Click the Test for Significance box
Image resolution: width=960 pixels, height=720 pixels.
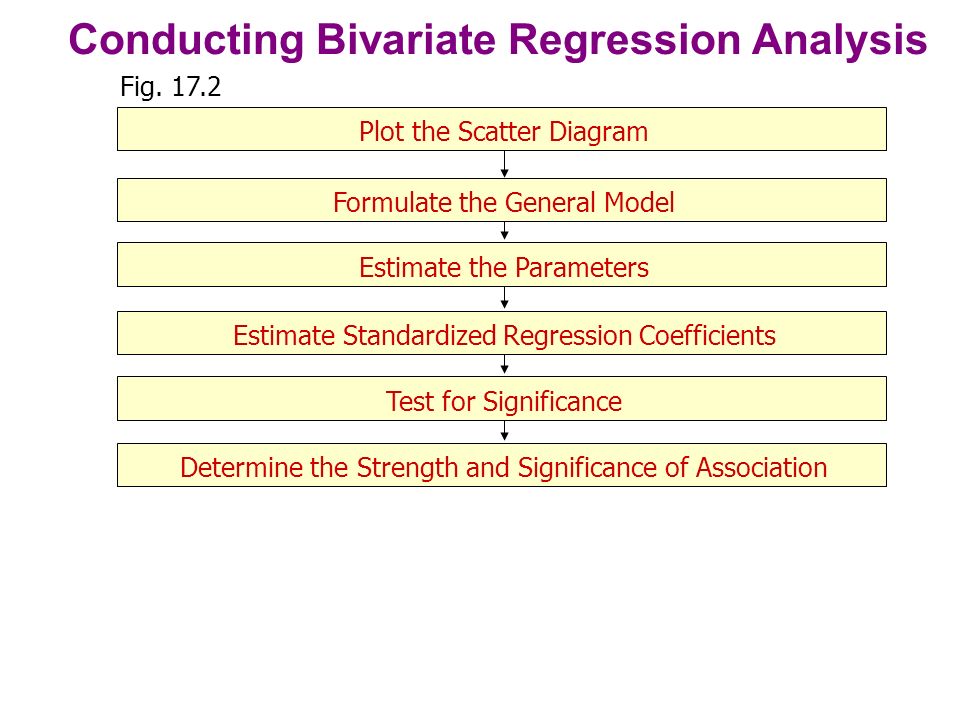[502, 399]
